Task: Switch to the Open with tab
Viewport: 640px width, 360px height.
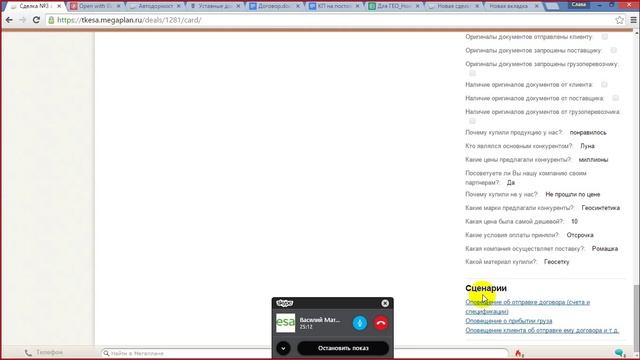Action: (x=95, y=6)
